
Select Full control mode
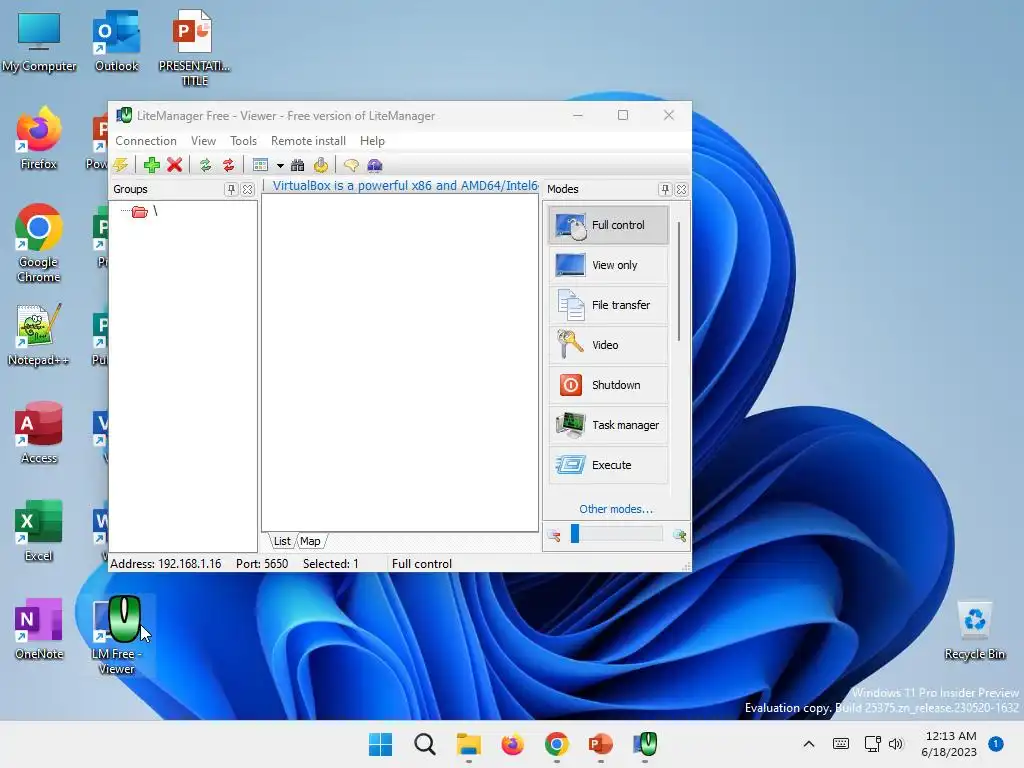pos(609,225)
